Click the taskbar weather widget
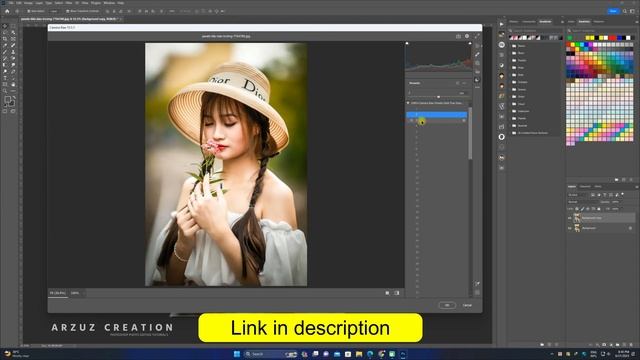 click(x=16, y=354)
